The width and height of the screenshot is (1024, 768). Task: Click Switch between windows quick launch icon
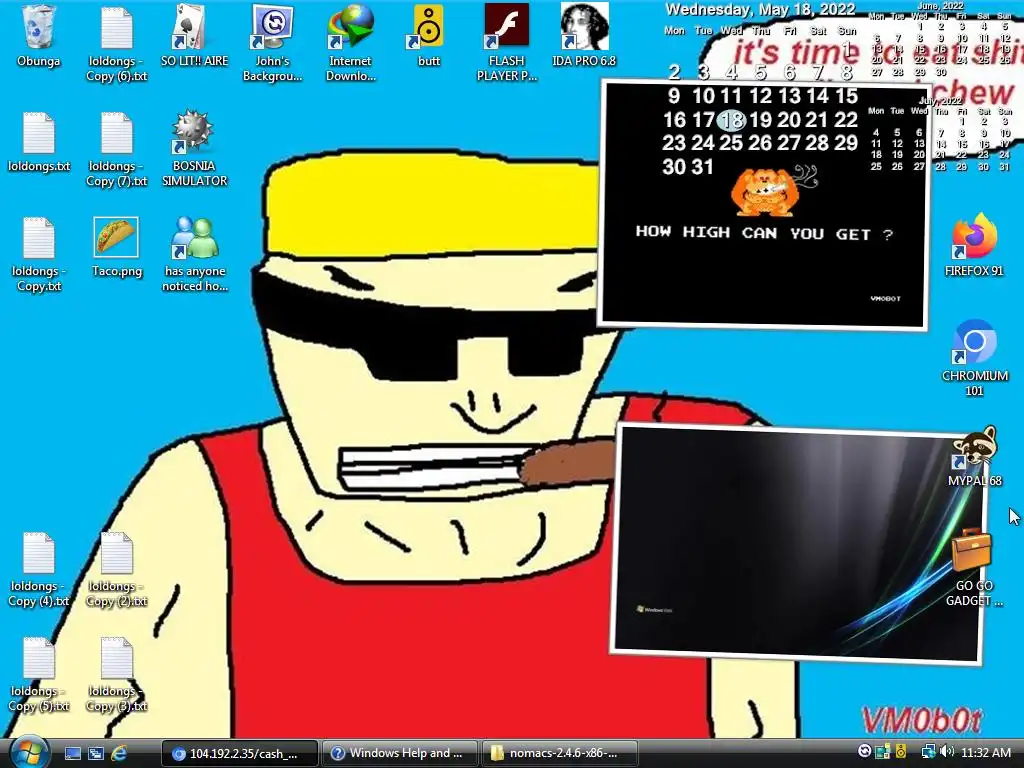point(96,753)
